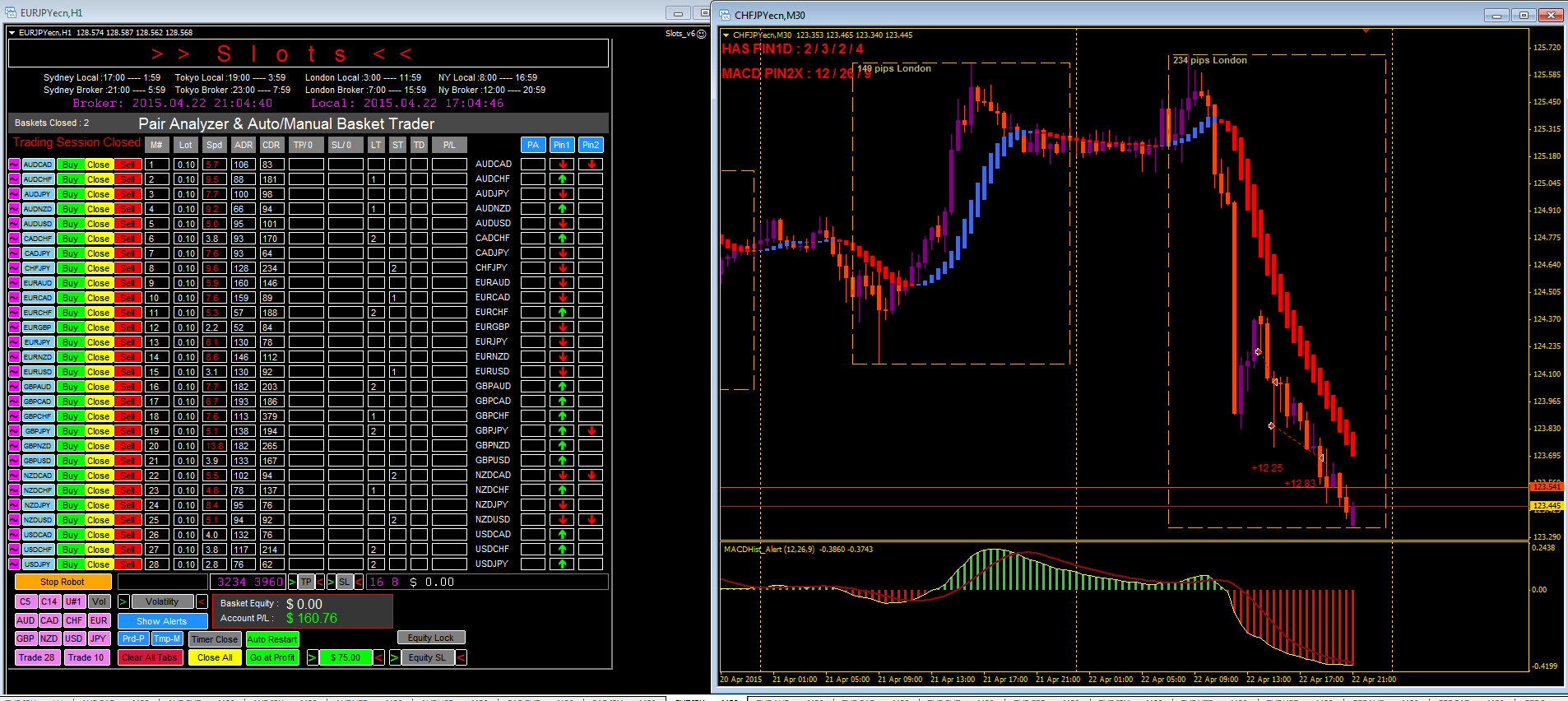Toggle the Timer Close option
1568x701 pixels.
click(x=215, y=639)
